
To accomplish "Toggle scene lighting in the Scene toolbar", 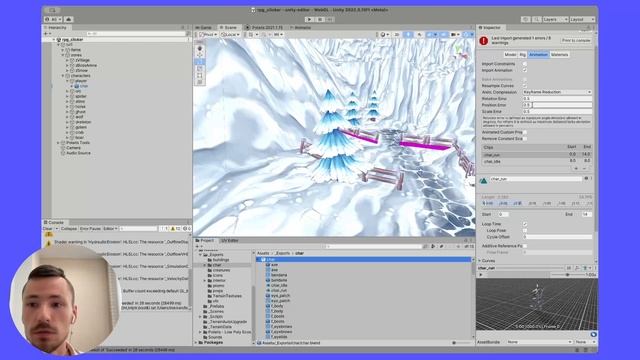I will 408,35.
